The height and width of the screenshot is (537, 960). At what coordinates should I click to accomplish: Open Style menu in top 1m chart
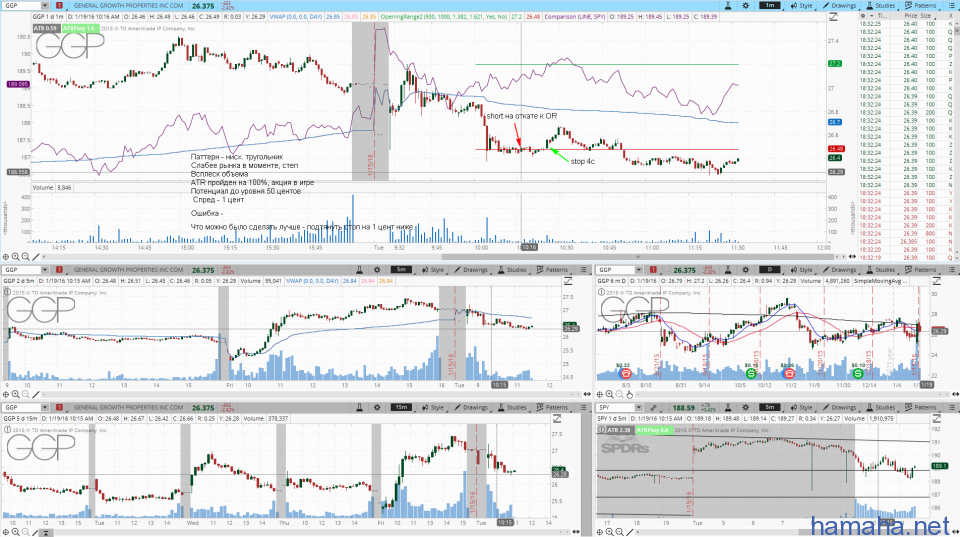pyautogui.click(x=801, y=6)
